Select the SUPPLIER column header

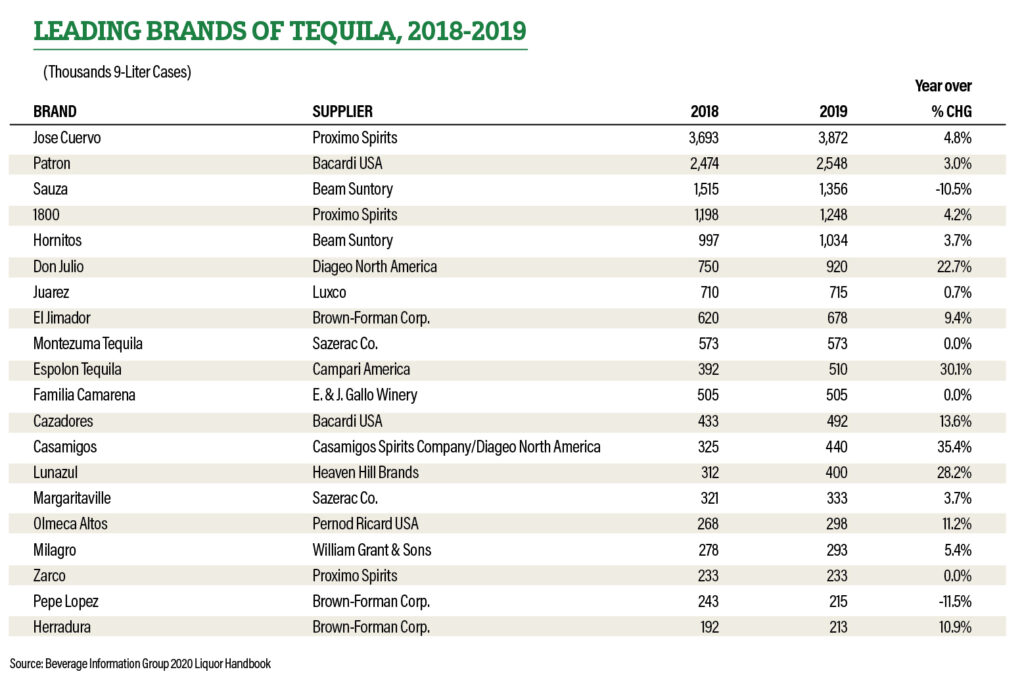342,112
